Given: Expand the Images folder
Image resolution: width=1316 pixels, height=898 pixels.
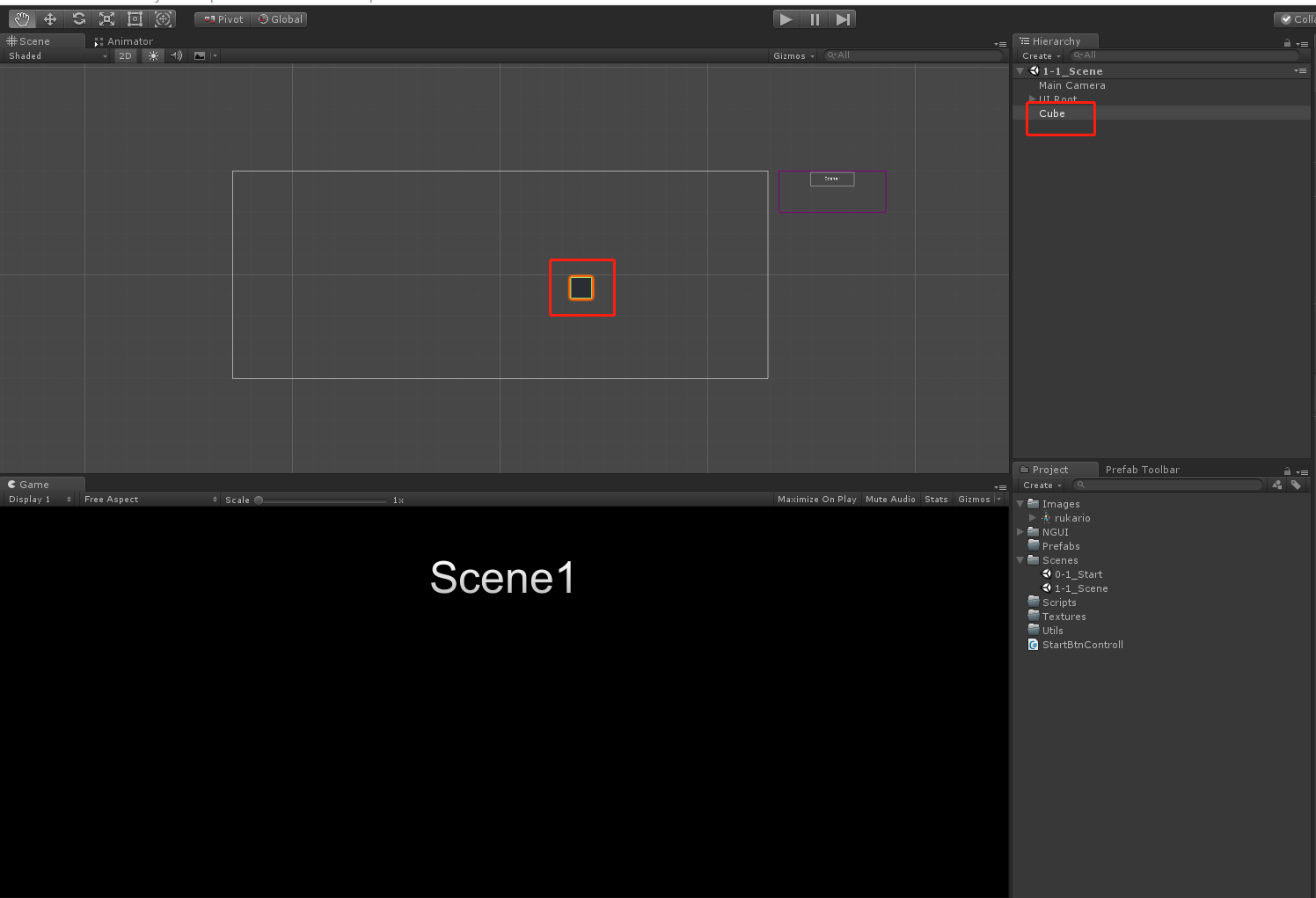Looking at the screenshot, I should click(1020, 504).
